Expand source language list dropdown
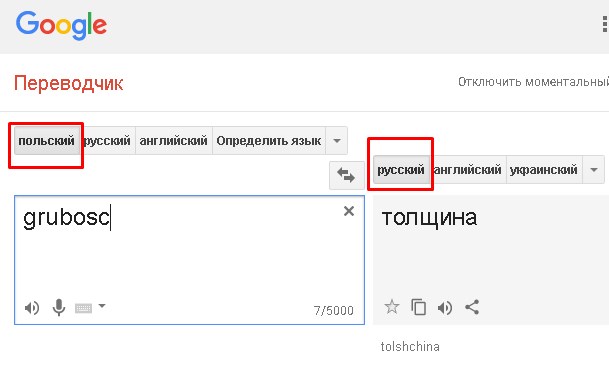The height and width of the screenshot is (377, 609). coord(337,141)
